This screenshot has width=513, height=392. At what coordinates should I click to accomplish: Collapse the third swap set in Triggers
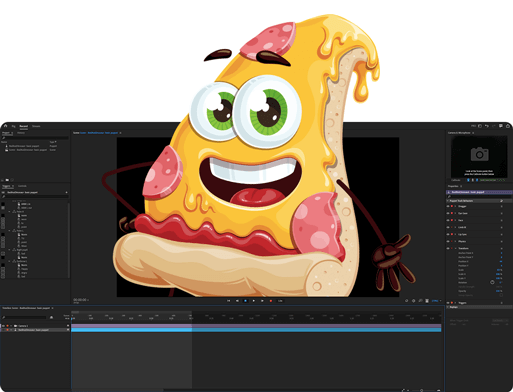pos(9,250)
